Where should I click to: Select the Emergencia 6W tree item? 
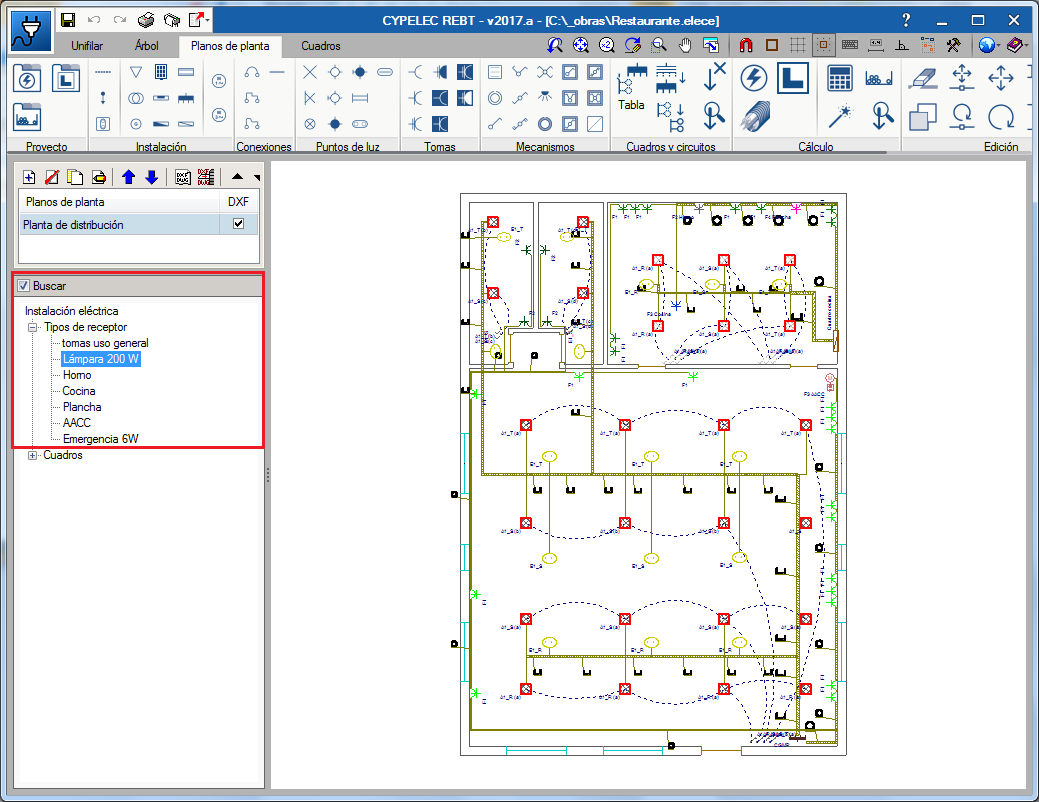click(101, 439)
